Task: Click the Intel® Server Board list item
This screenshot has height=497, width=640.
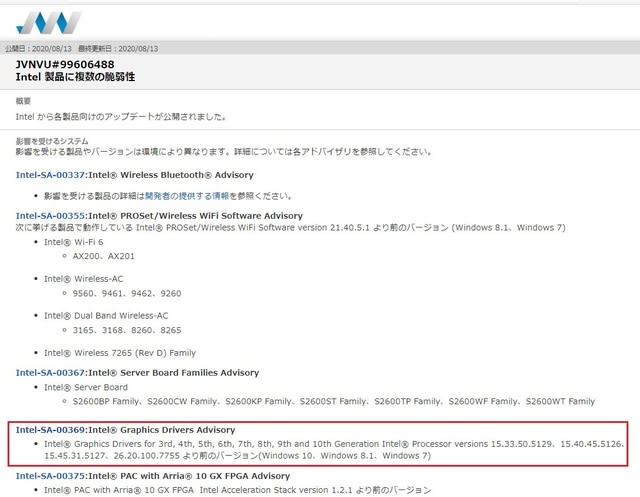Action: [86, 387]
